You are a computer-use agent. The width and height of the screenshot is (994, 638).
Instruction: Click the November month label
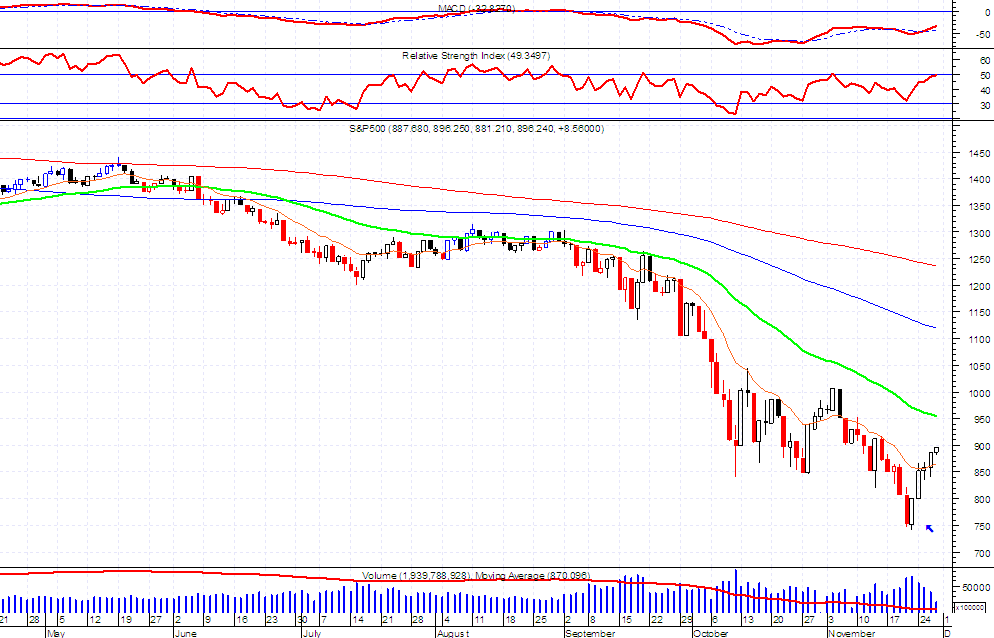click(852, 633)
